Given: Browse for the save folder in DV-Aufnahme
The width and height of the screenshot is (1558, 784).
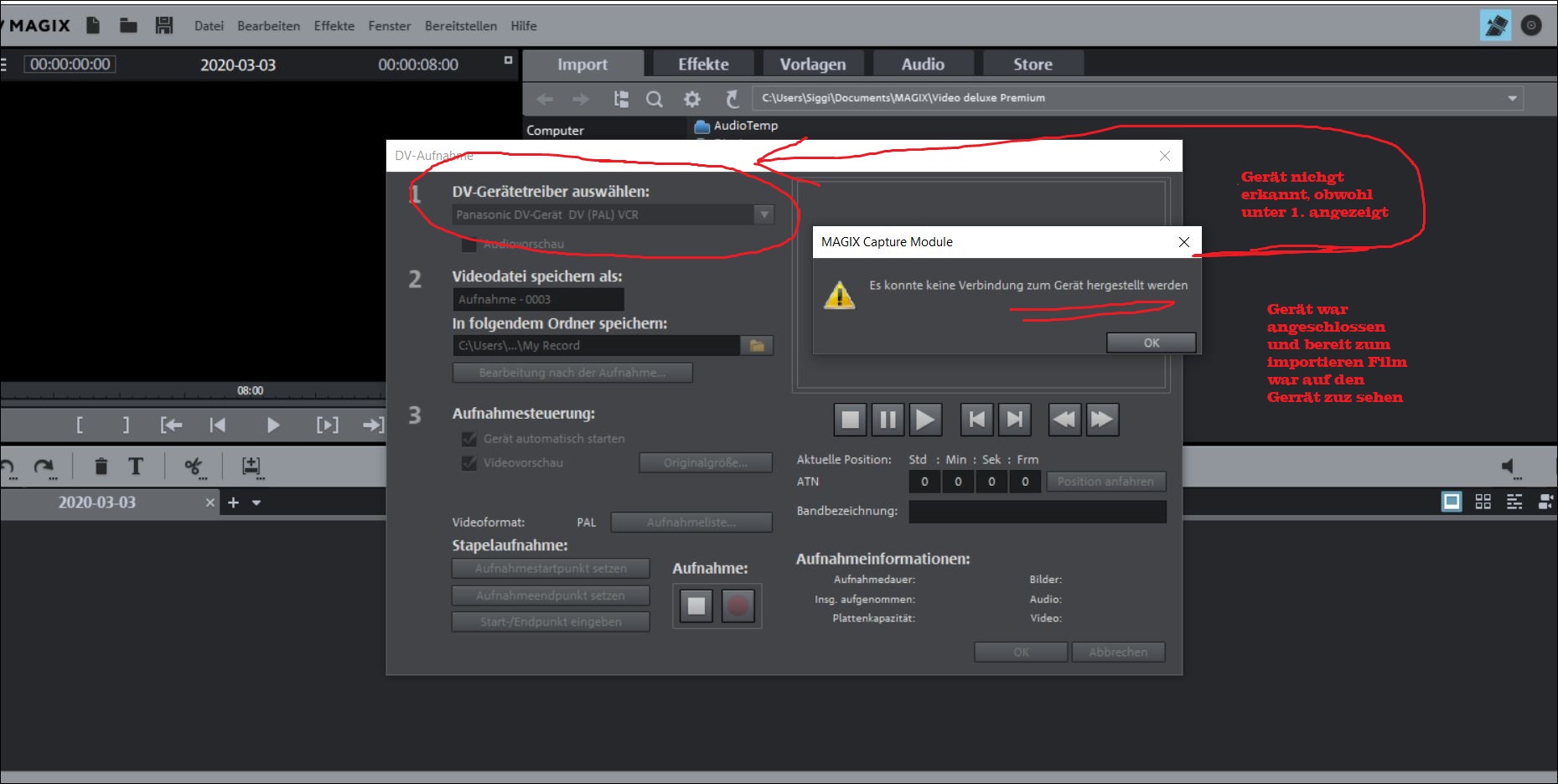Looking at the screenshot, I should (757, 345).
